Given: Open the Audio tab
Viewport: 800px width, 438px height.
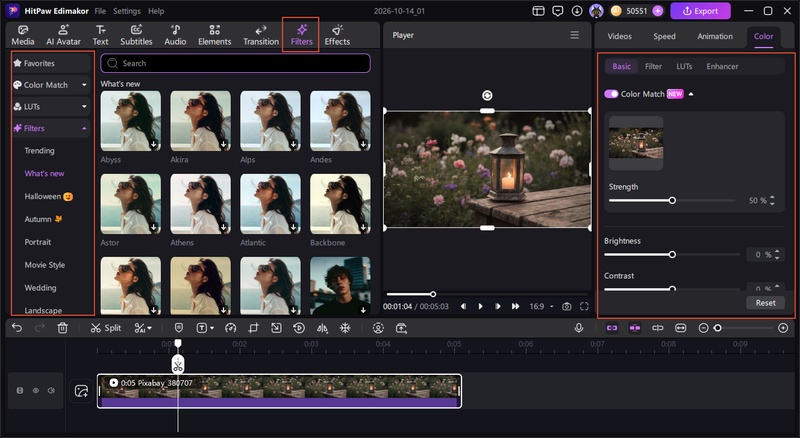Looking at the screenshot, I should point(175,35).
